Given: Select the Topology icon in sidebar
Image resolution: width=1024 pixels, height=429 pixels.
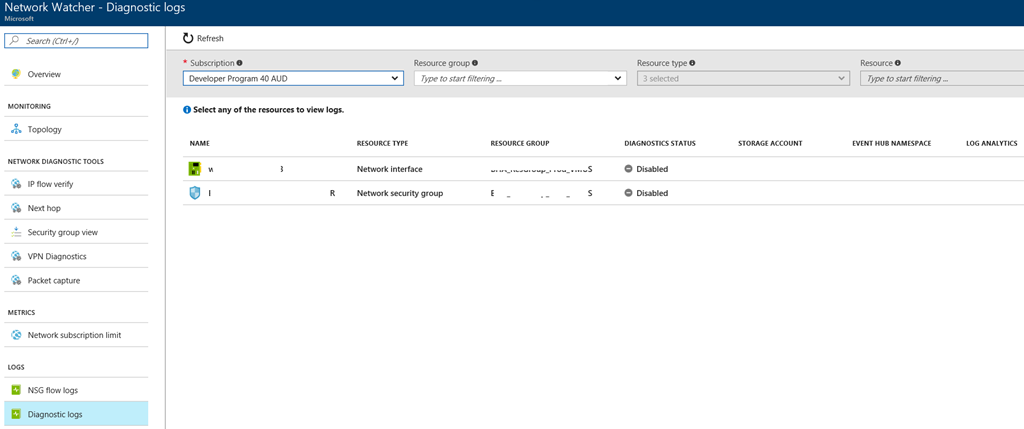Looking at the screenshot, I should click(x=16, y=129).
